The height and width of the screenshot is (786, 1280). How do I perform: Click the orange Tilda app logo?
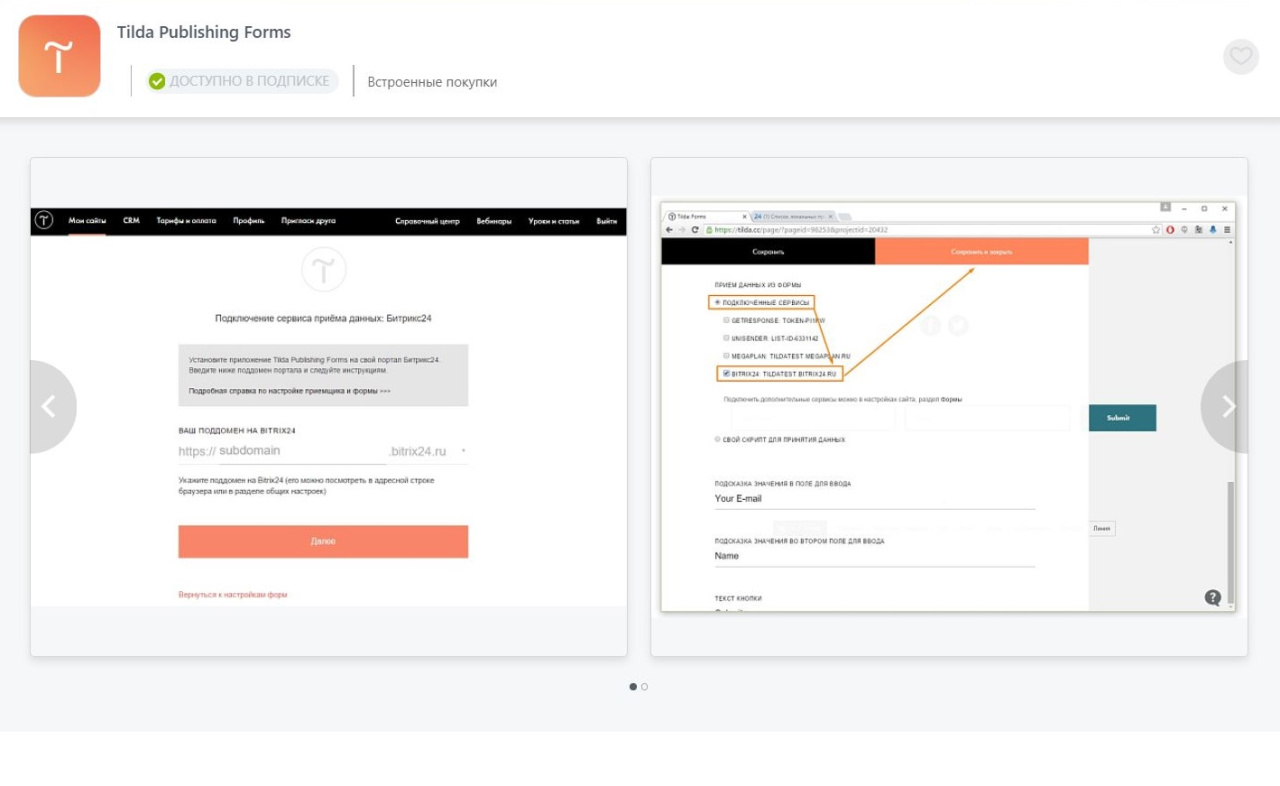click(59, 56)
